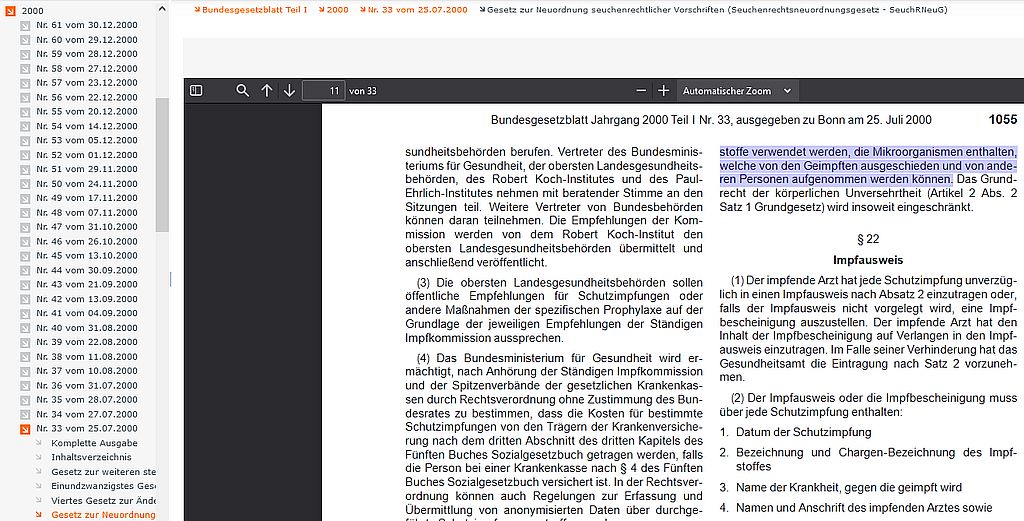Open Gesetz zur weiteren ste… entry
The image size is (1024, 521).
pyautogui.click(x=103, y=471)
